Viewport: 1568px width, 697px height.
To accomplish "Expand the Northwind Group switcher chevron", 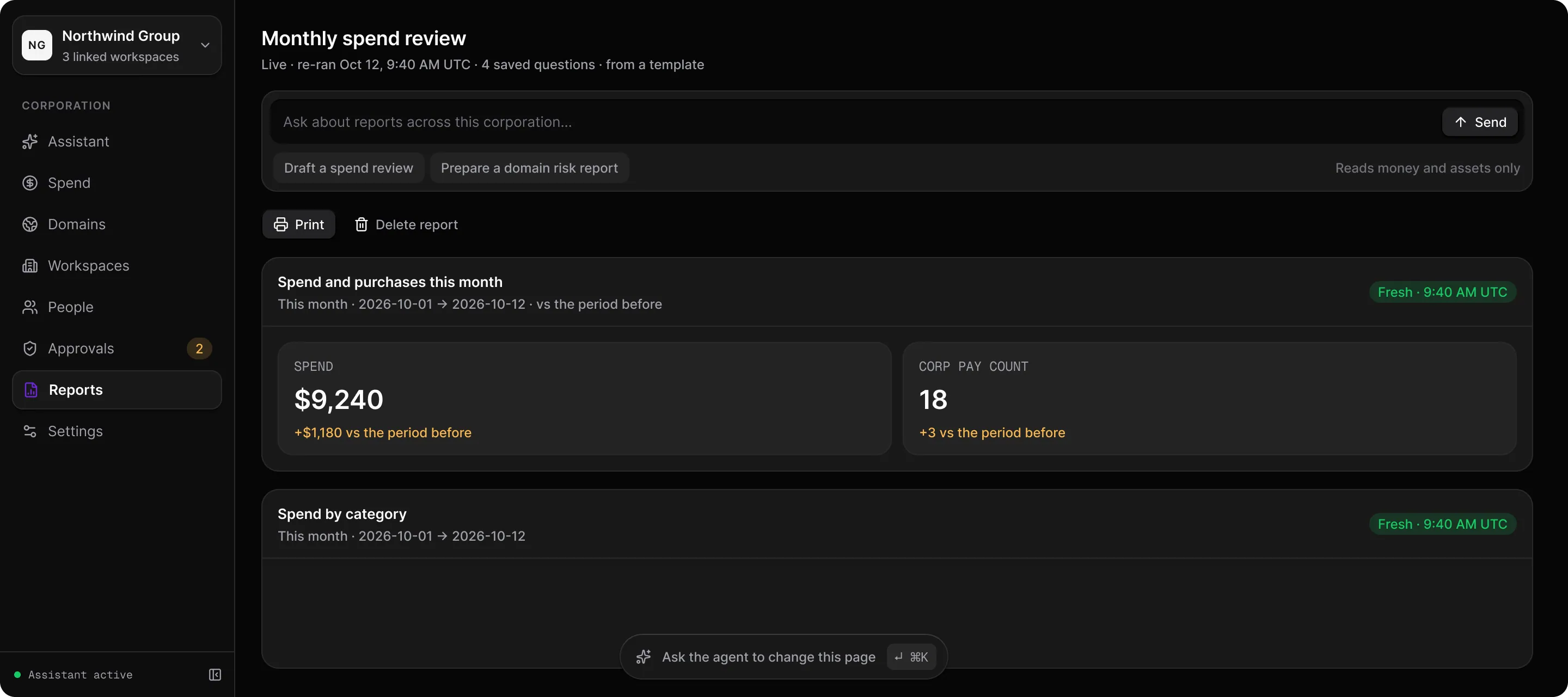I will point(205,45).
